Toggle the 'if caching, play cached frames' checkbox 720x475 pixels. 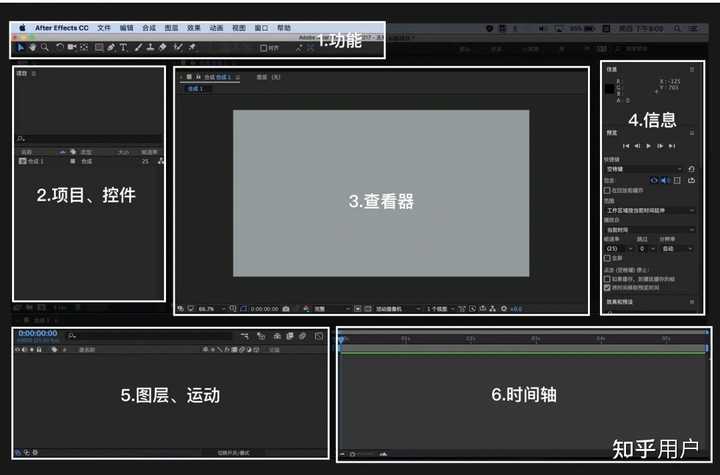(x=607, y=279)
